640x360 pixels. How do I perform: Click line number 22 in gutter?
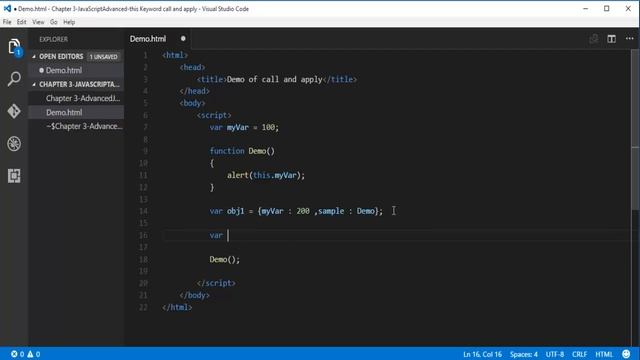(143, 307)
